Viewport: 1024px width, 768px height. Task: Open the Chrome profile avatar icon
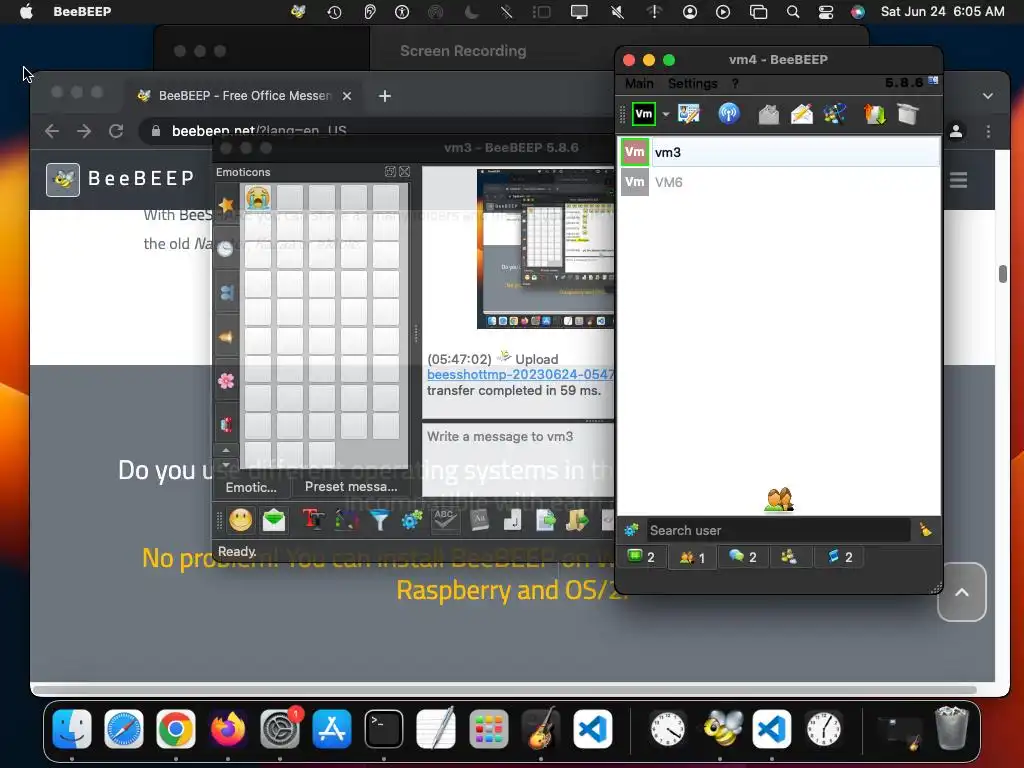[956, 131]
